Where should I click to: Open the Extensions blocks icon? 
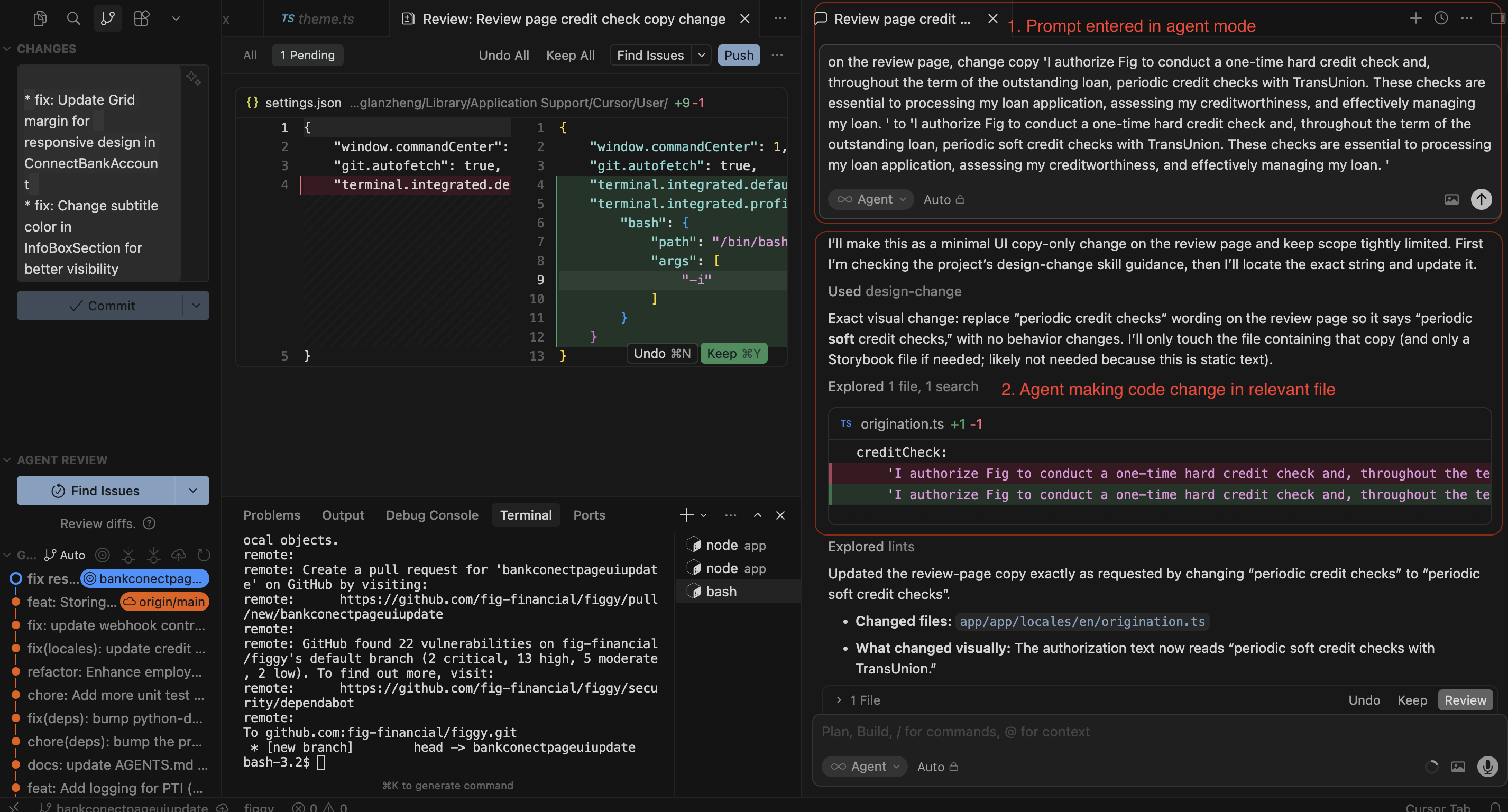coord(142,18)
